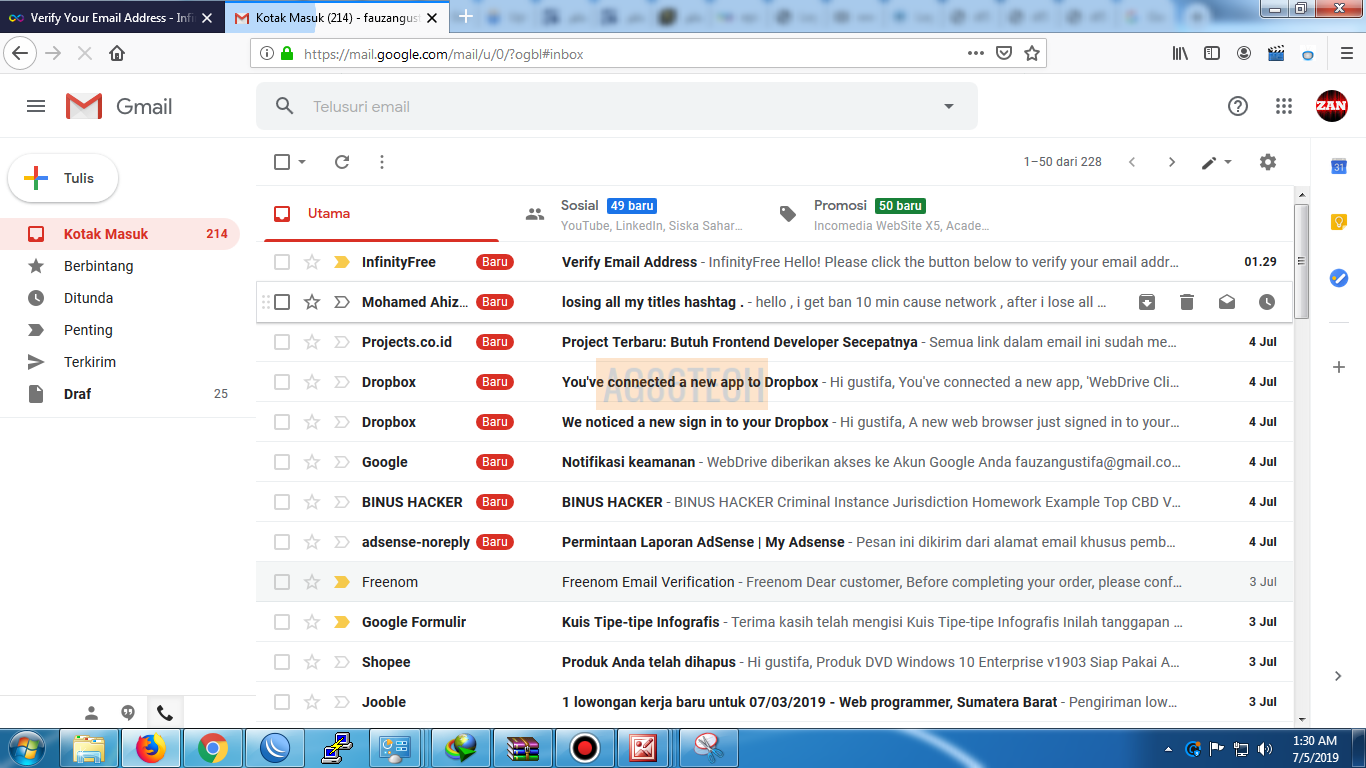Open the More options three-dot menu
Viewport: 1366px width, 768px height.
tap(381, 162)
